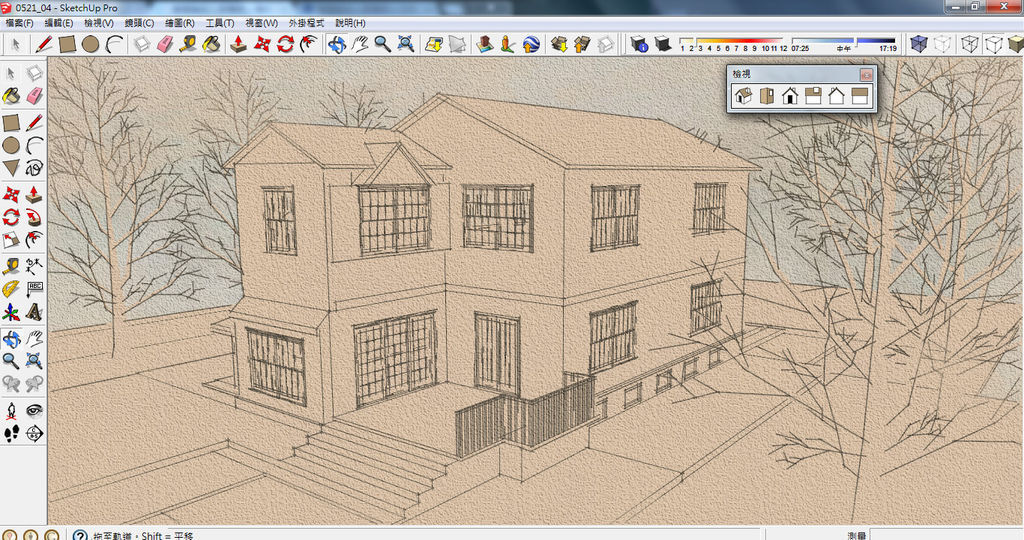Viewport: 1024px width, 540px height.
Task: Open the 外掛程式 menu
Action: 306,23
